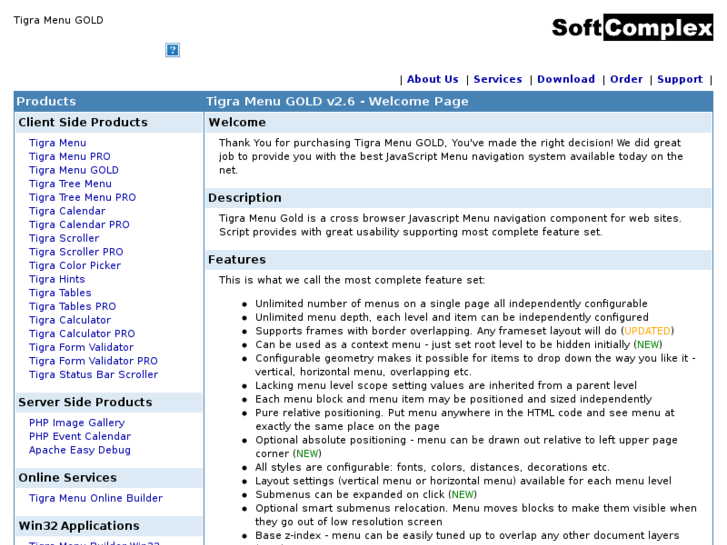Viewport: 727px width, 545px height.
Task: Click the Server Side Products heading
Action: click(x=85, y=402)
